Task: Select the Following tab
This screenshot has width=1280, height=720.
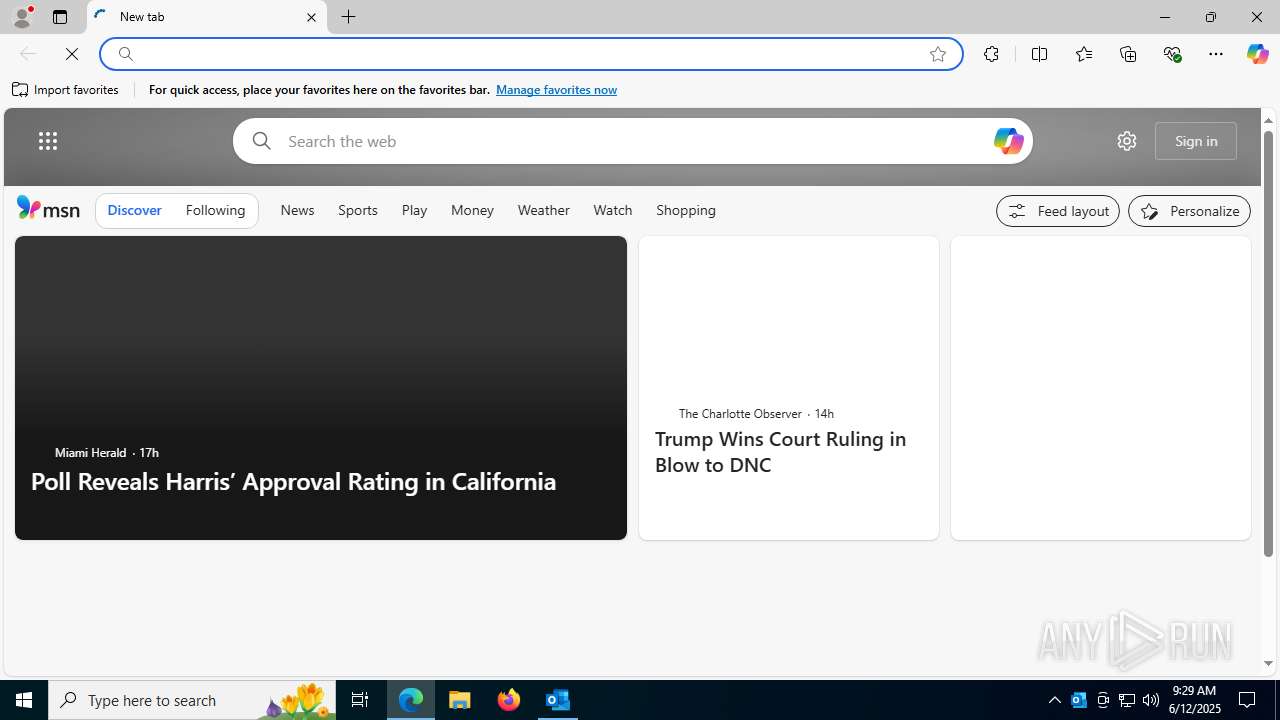Action: (x=215, y=211)
